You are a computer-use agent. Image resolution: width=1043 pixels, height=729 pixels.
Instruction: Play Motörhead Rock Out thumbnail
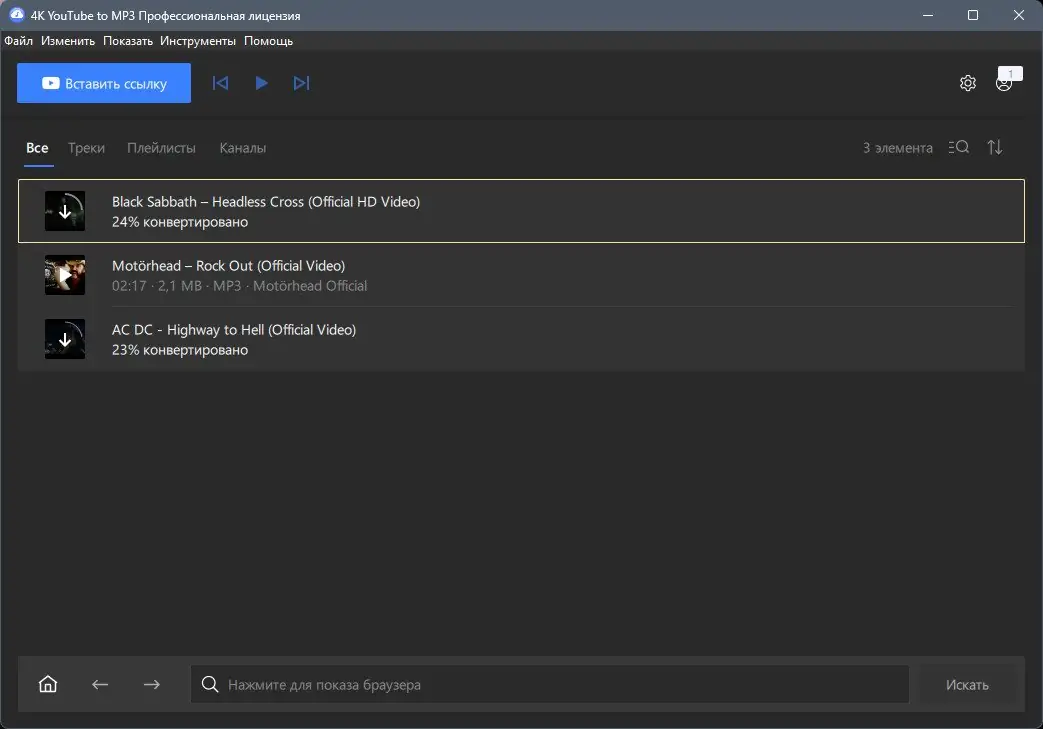pos(65,275)
